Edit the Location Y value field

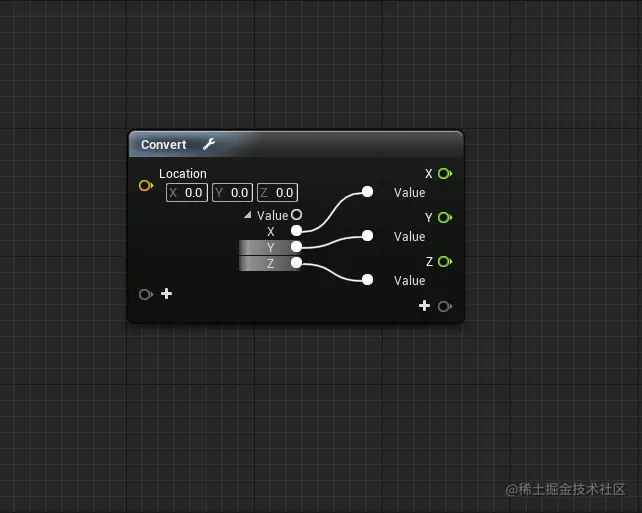click(233, 192)
